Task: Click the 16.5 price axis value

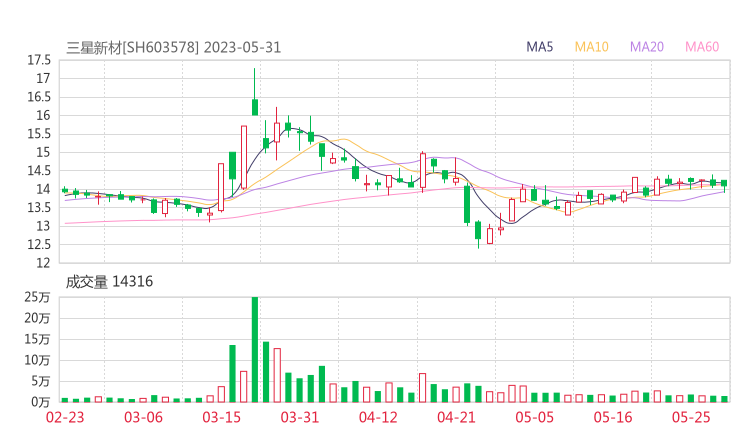Action: coord(39,97)
